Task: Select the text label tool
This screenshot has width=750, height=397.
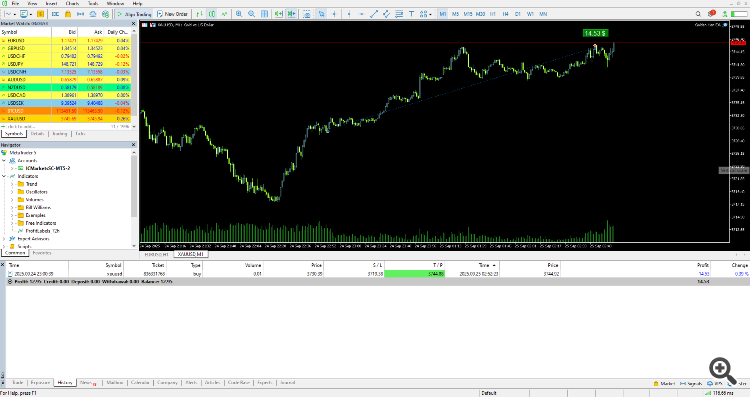Action: (x=411, y=14)
